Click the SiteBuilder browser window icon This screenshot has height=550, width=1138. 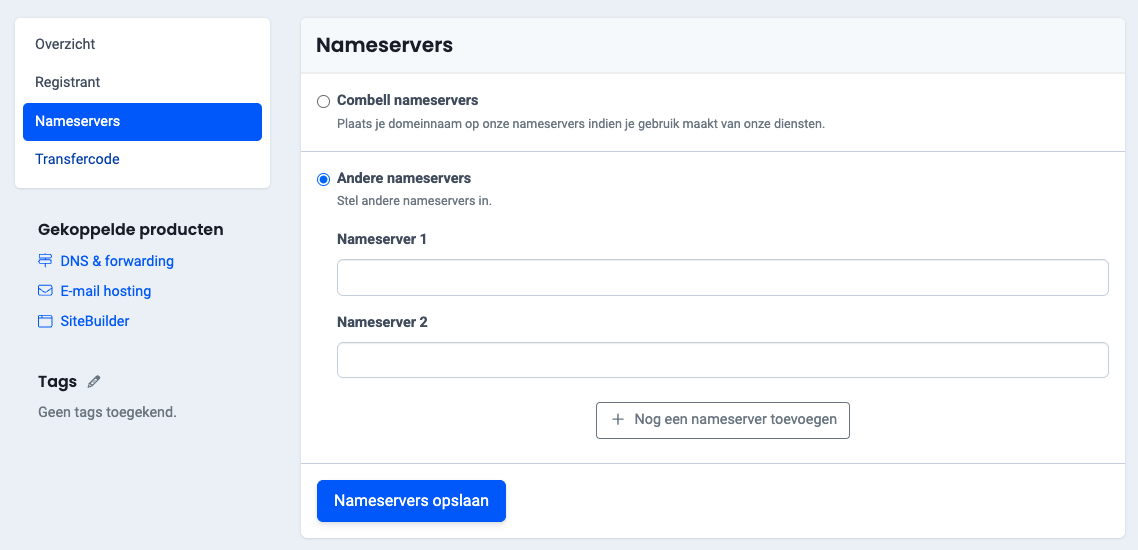coord(45,321)
